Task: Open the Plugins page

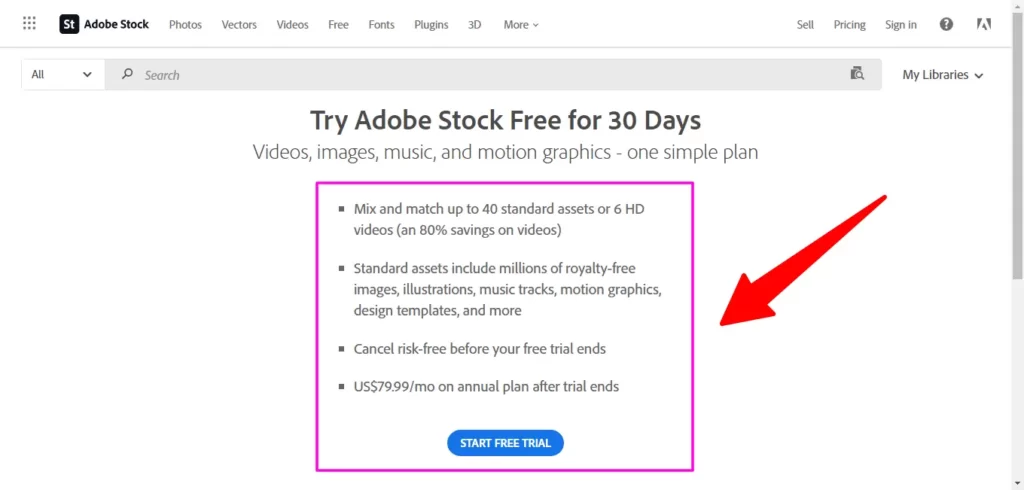Action: click(431, 25)
